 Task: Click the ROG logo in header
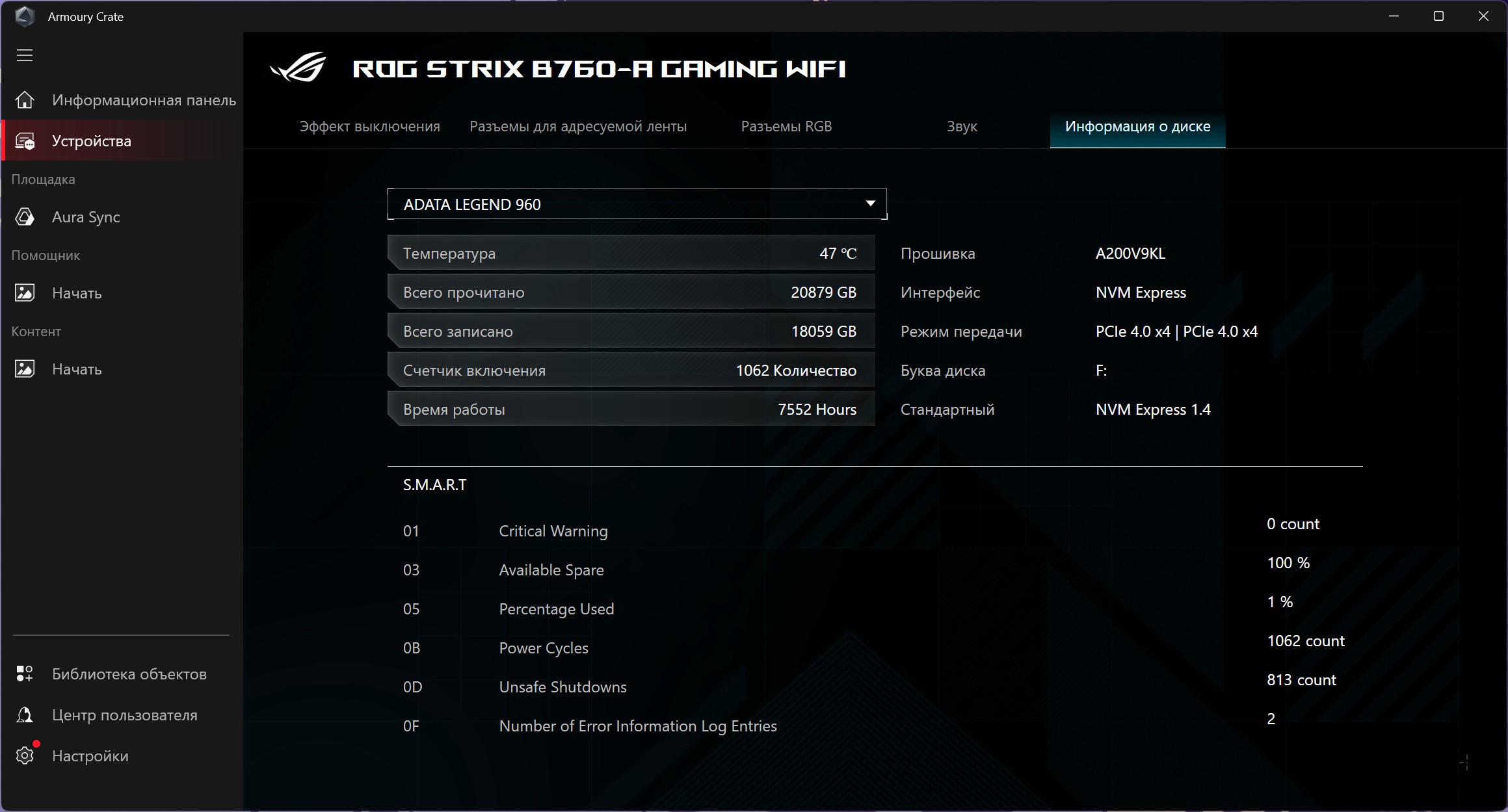(298, 67)
